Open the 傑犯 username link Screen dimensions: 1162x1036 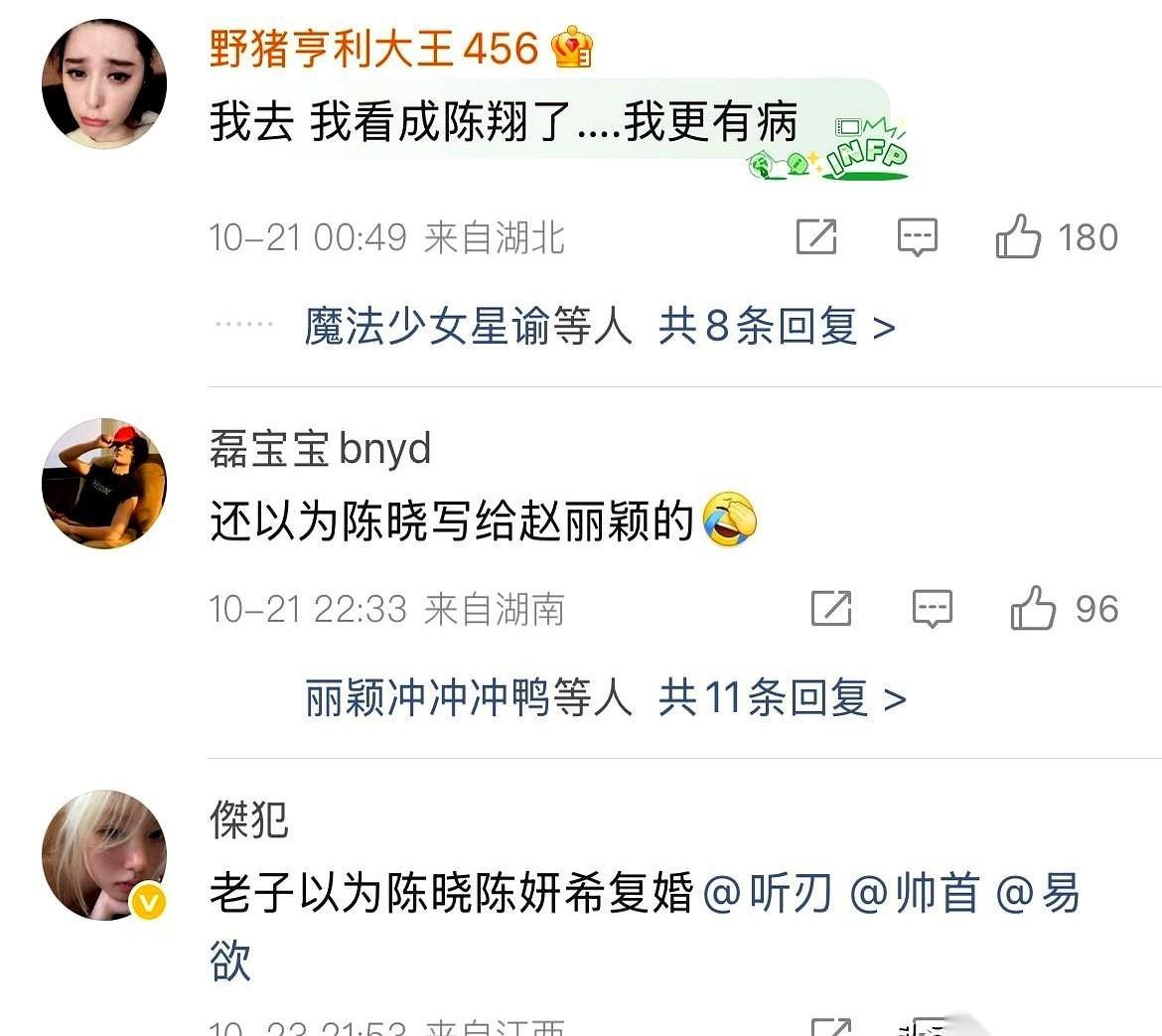[x=249, y=819]
